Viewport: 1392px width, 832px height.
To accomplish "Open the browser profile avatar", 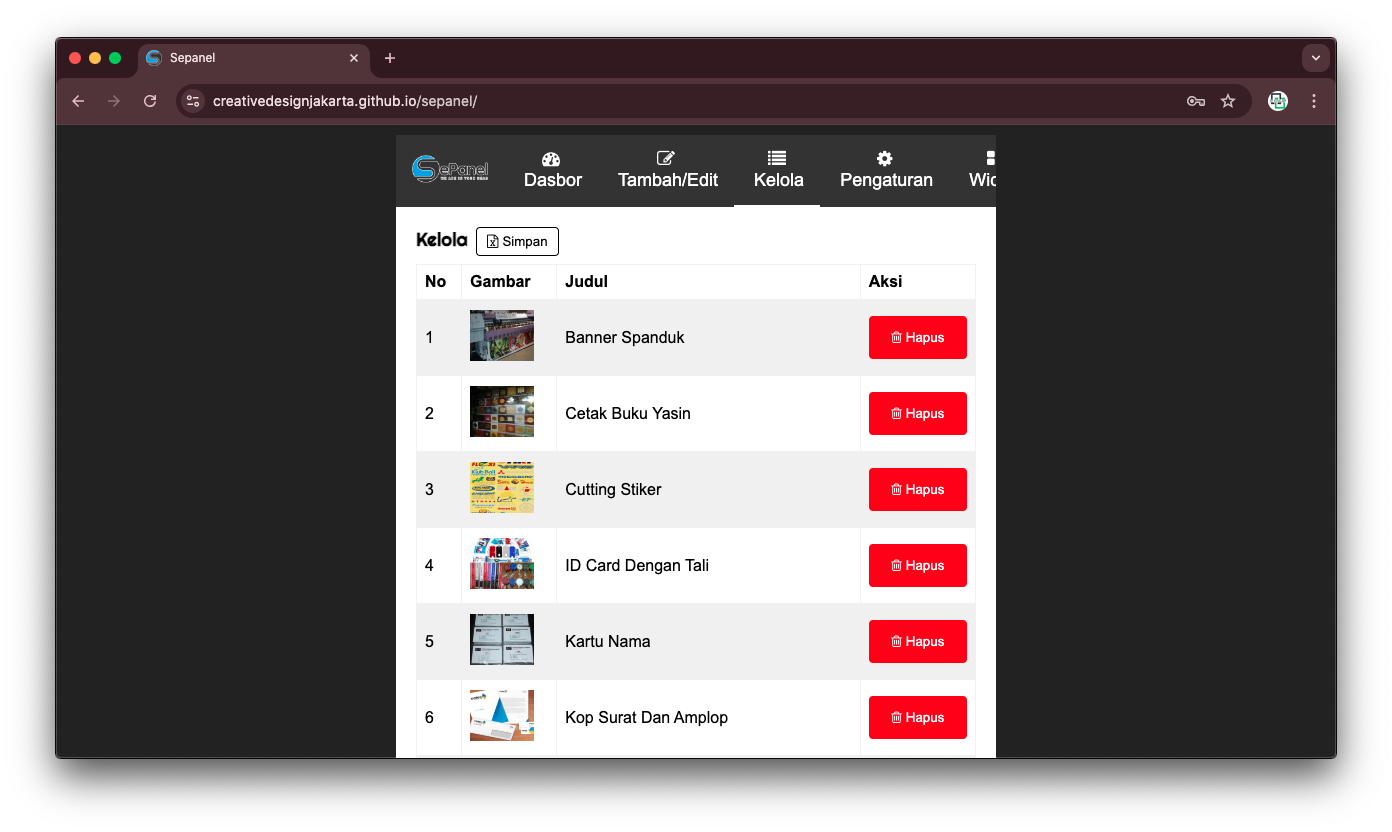I will click(1278, 101).
